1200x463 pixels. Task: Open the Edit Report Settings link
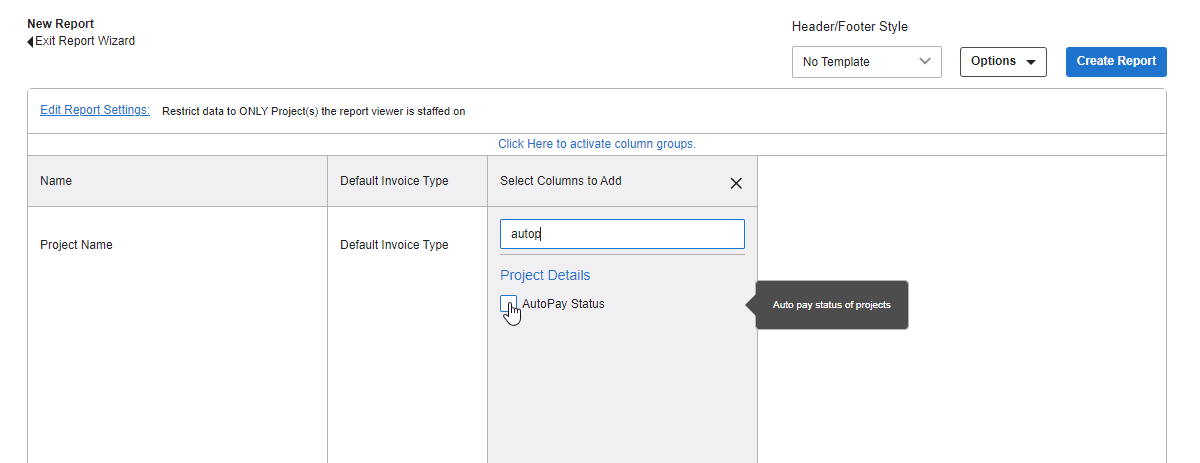[95, 110]
